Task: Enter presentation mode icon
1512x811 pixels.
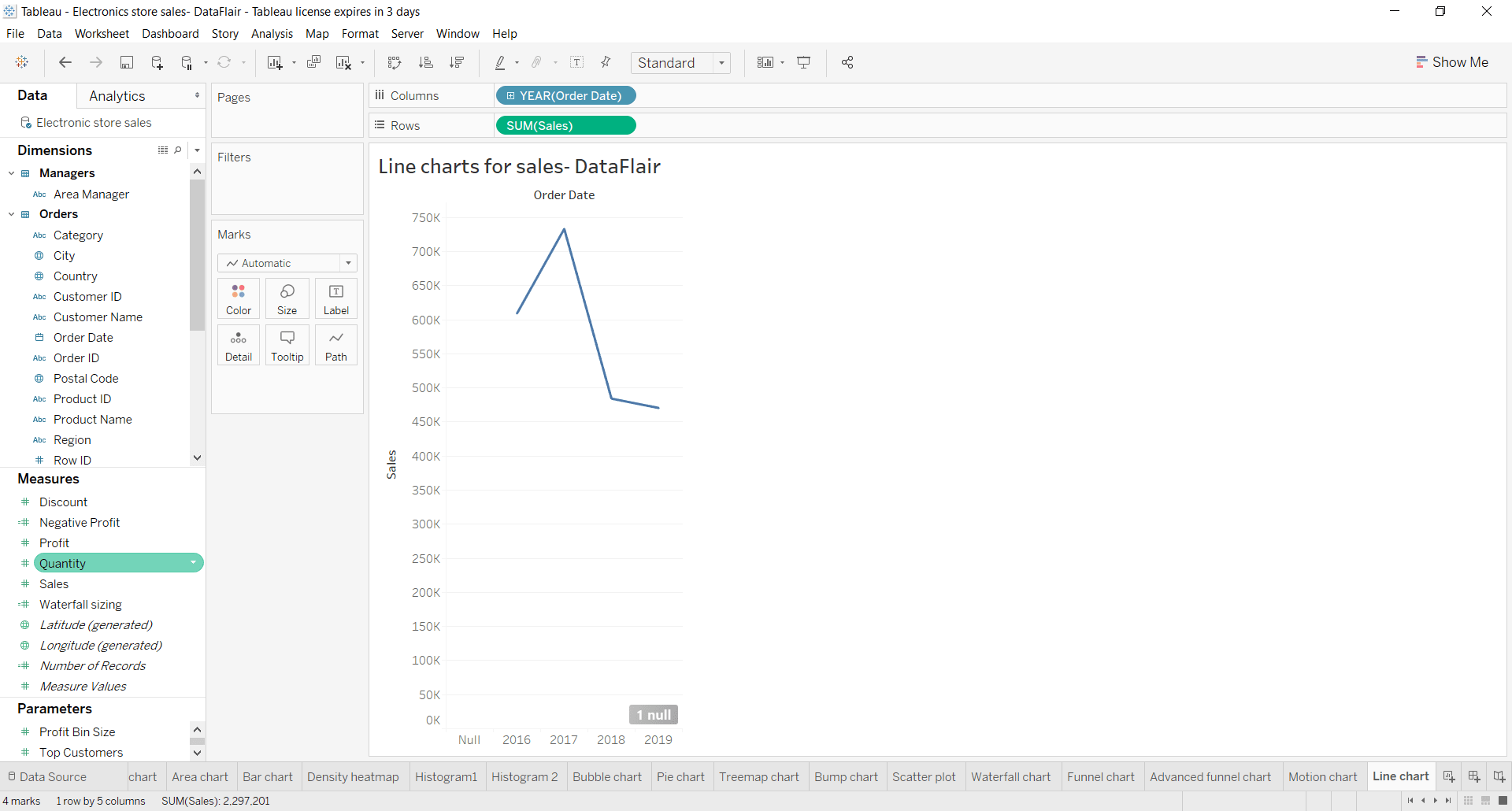Action: [804, 62]
